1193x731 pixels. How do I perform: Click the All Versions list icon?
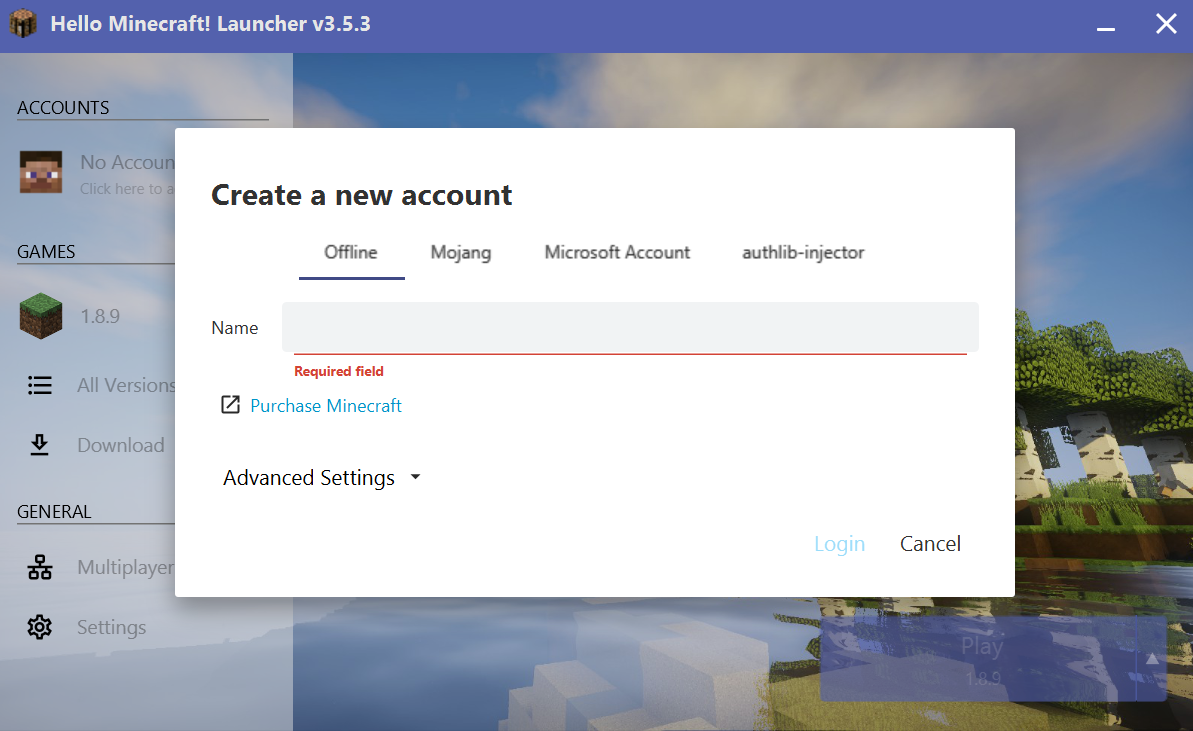pyautogui.click(x=40, y=386)
